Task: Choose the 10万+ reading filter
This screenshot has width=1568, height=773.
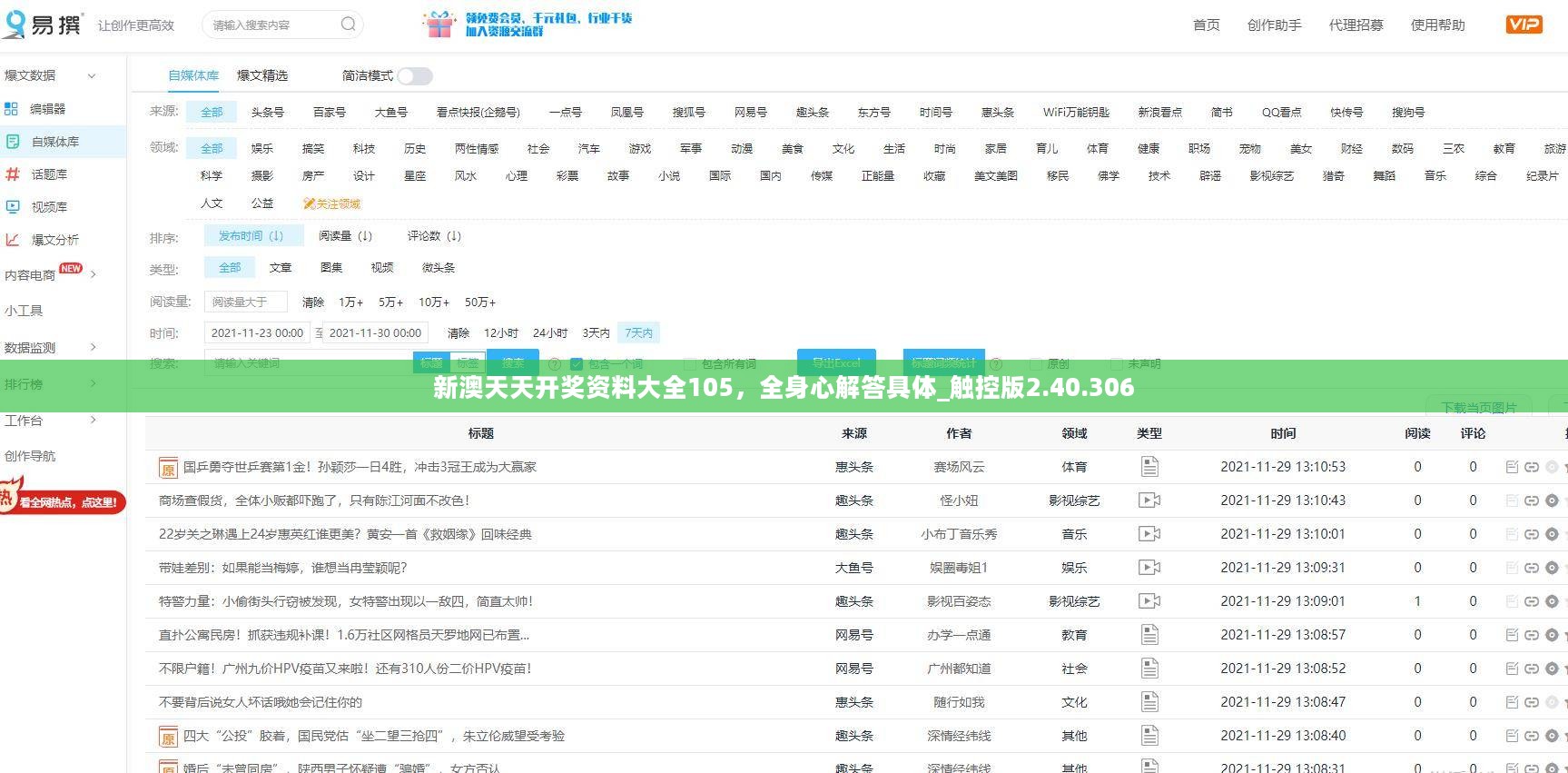Action: tap(434, 302)
